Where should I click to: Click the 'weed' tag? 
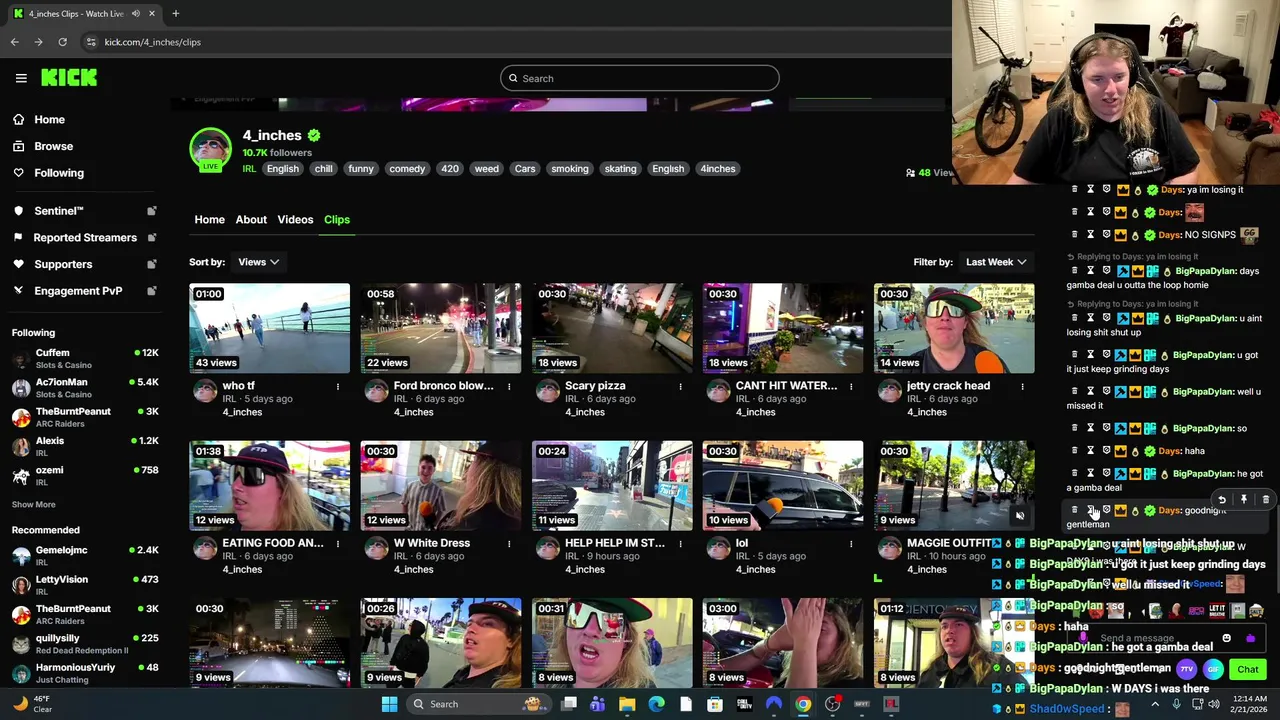pyautogui.click(x=487, y=169)
